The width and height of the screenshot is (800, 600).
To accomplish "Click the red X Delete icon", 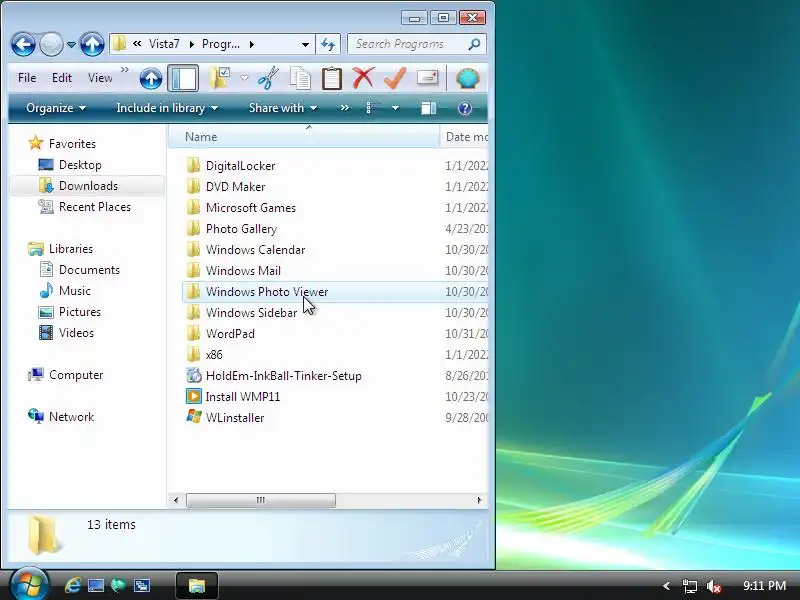I will click(363, 79).
